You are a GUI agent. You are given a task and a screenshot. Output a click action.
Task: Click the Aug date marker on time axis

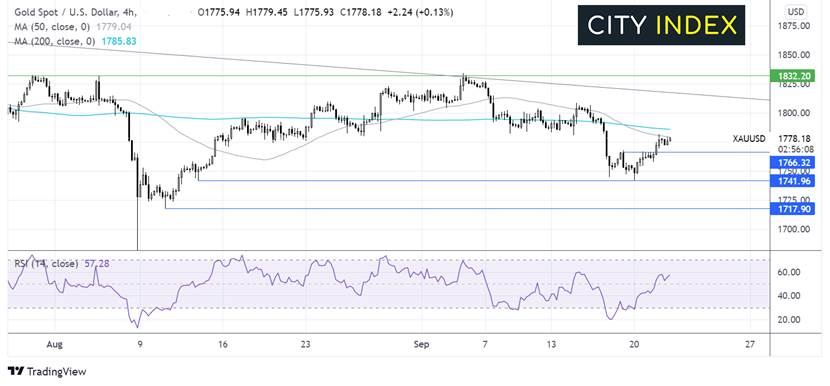click(x=55, y=345)
